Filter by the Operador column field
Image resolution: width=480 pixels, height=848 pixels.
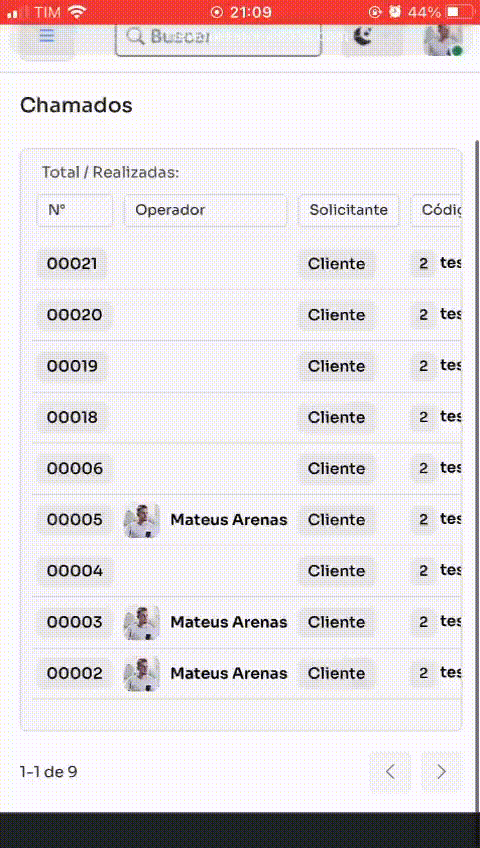click(205, 210)
